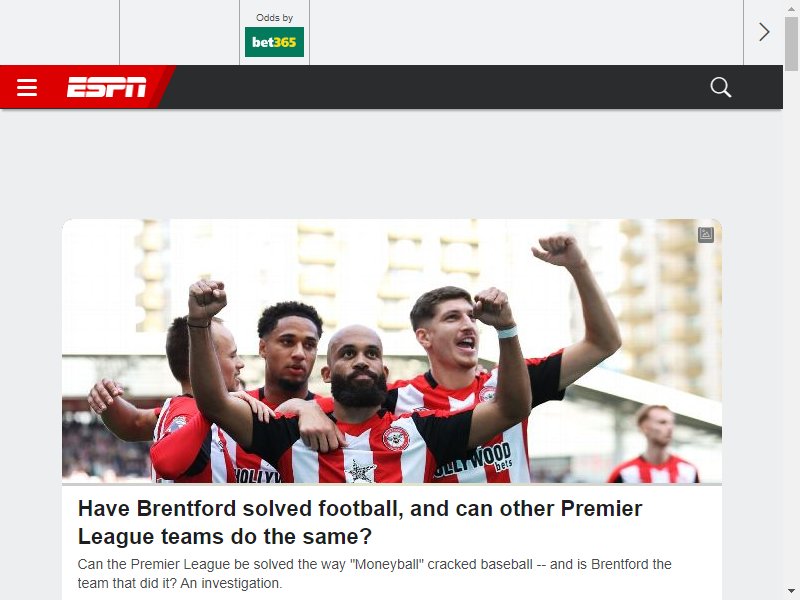Open the hamburger navigation menu
Screen dimensions: 800x600
point(27,87)
